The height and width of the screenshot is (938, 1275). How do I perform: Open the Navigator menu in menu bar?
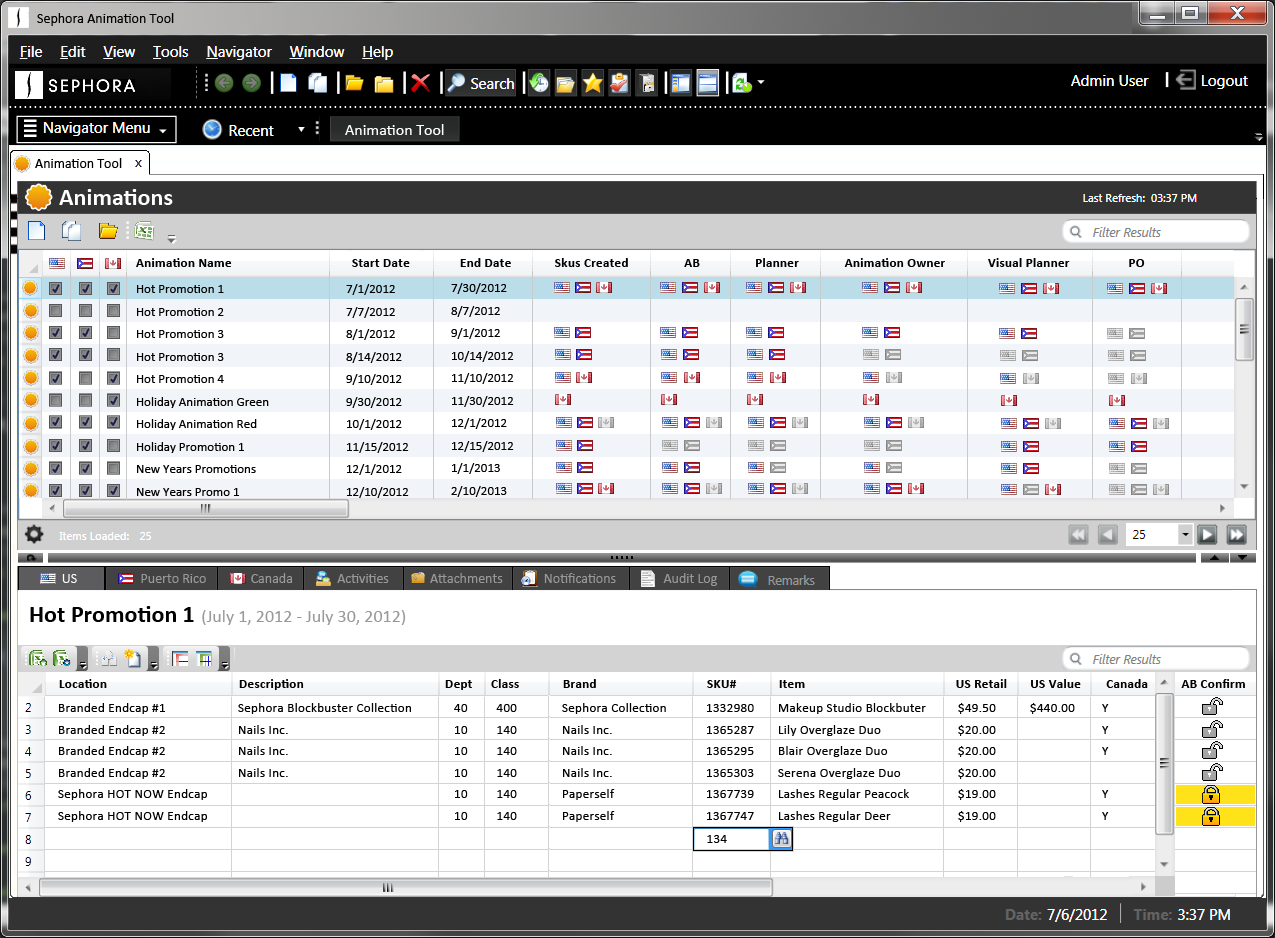(x=239, y=52)
